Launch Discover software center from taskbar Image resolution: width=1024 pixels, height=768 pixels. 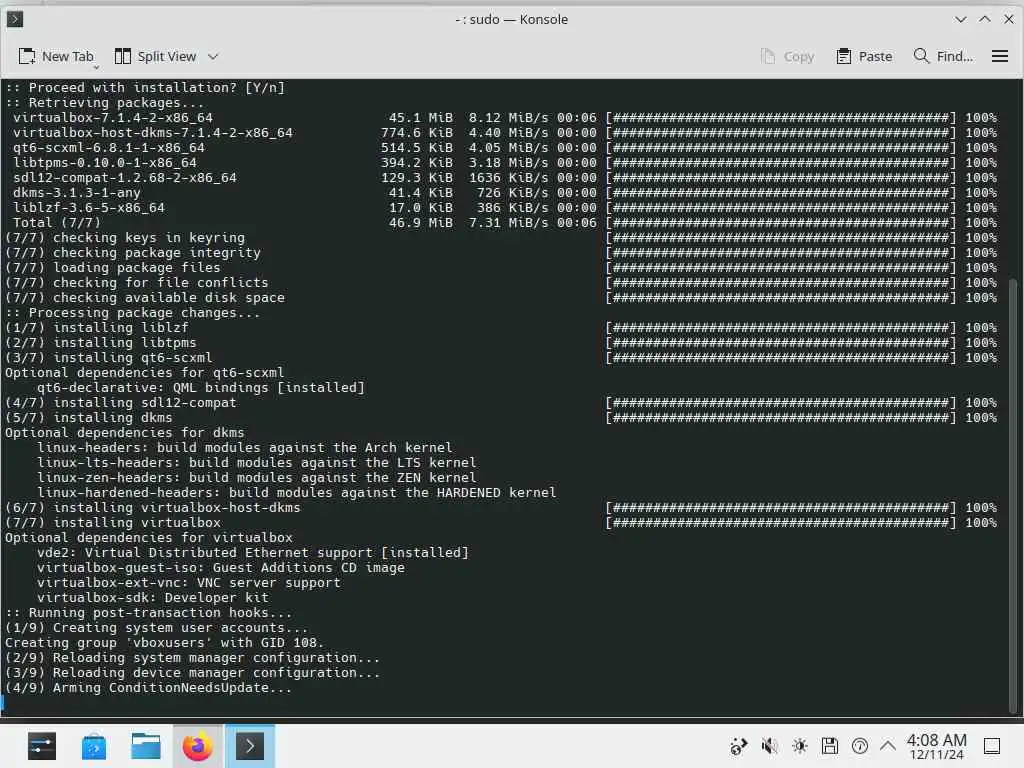click(94, 746)
